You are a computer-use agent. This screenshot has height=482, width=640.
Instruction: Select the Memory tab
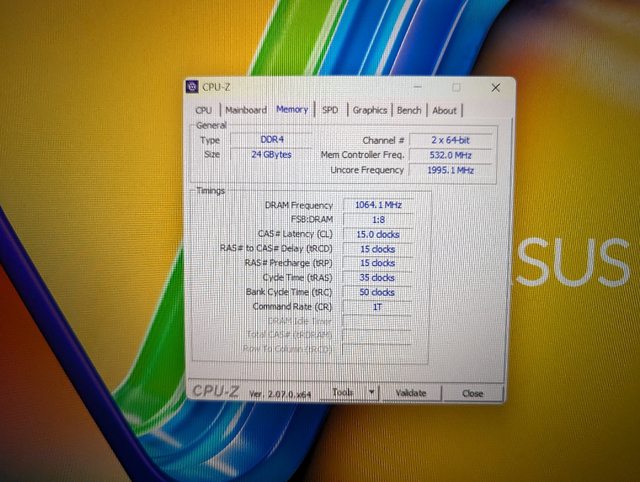pyautogui.click(x=292, y=109)
